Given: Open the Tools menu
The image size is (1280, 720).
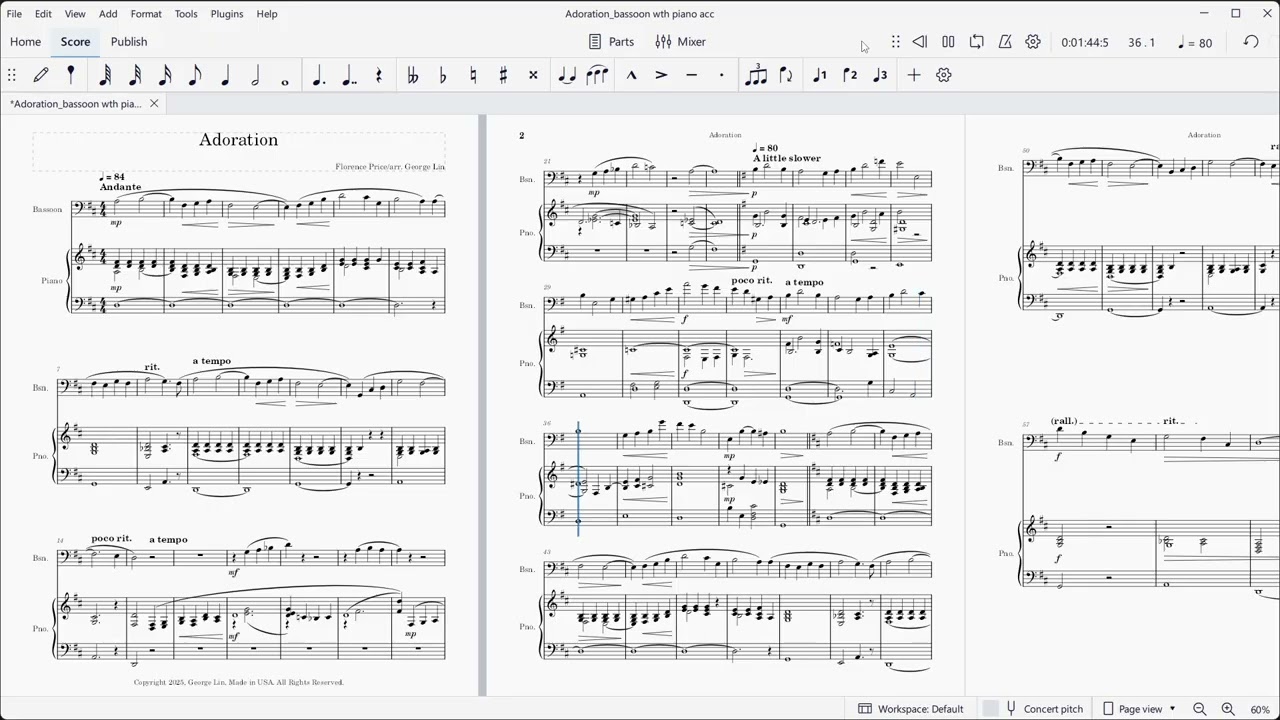Looking at the screenshot, I should pos(186,14).
